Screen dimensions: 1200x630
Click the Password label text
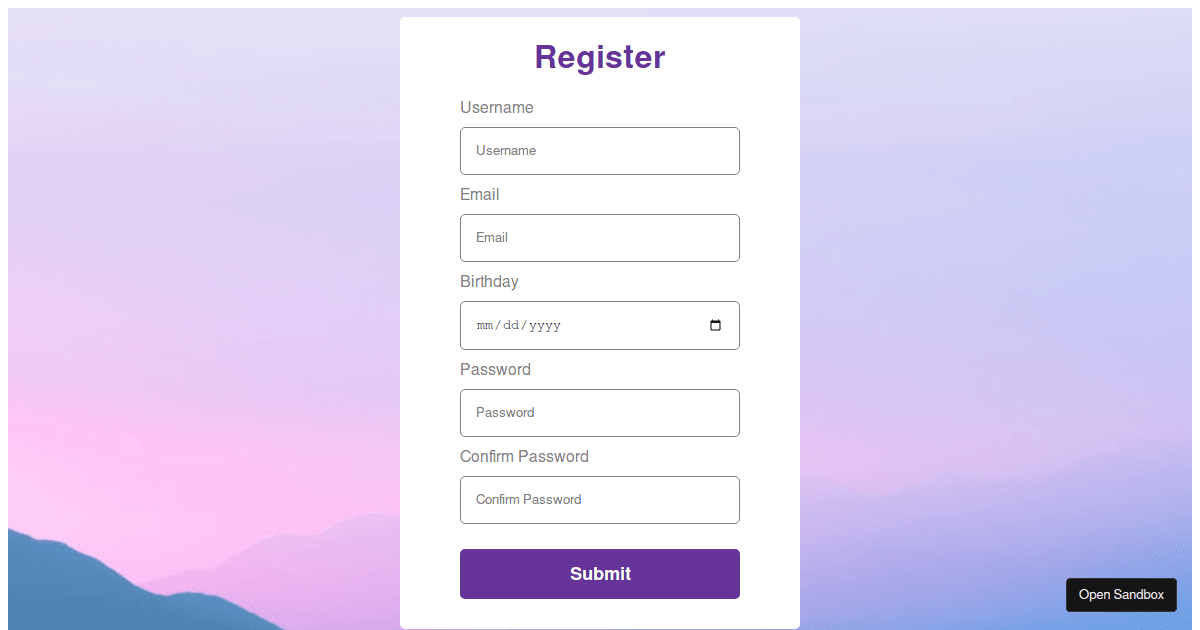pyautogui.click(x=495, y=369)
